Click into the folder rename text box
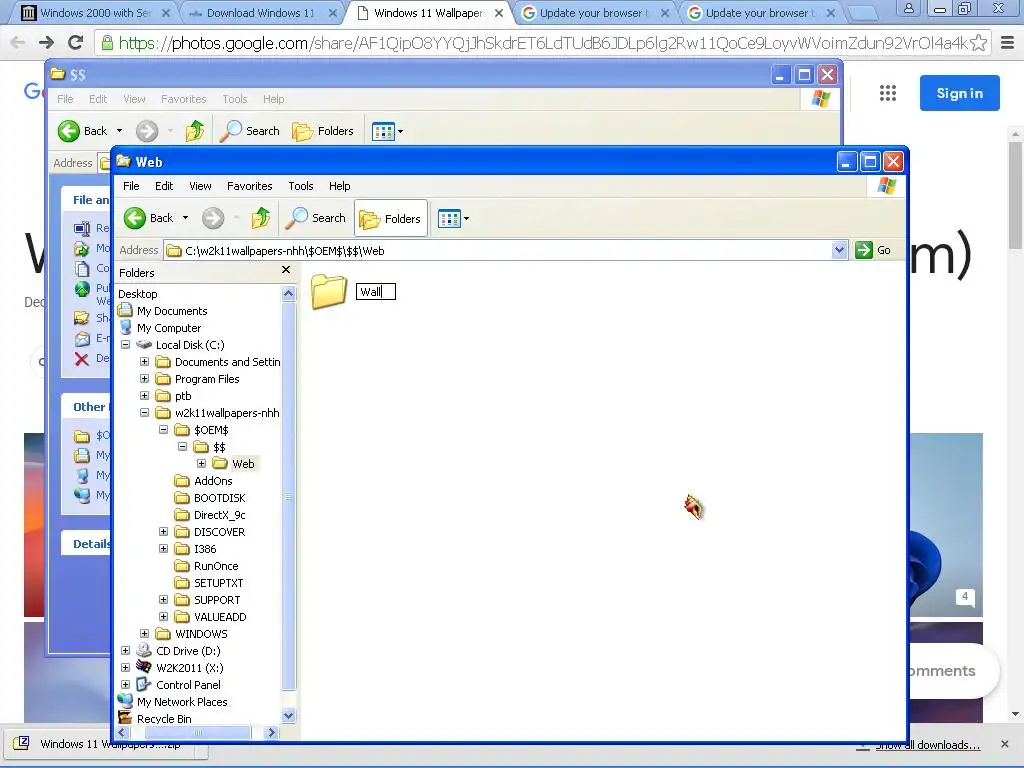Image resolution: width=1024 pixels, height=768 pixels. [376, 292]
